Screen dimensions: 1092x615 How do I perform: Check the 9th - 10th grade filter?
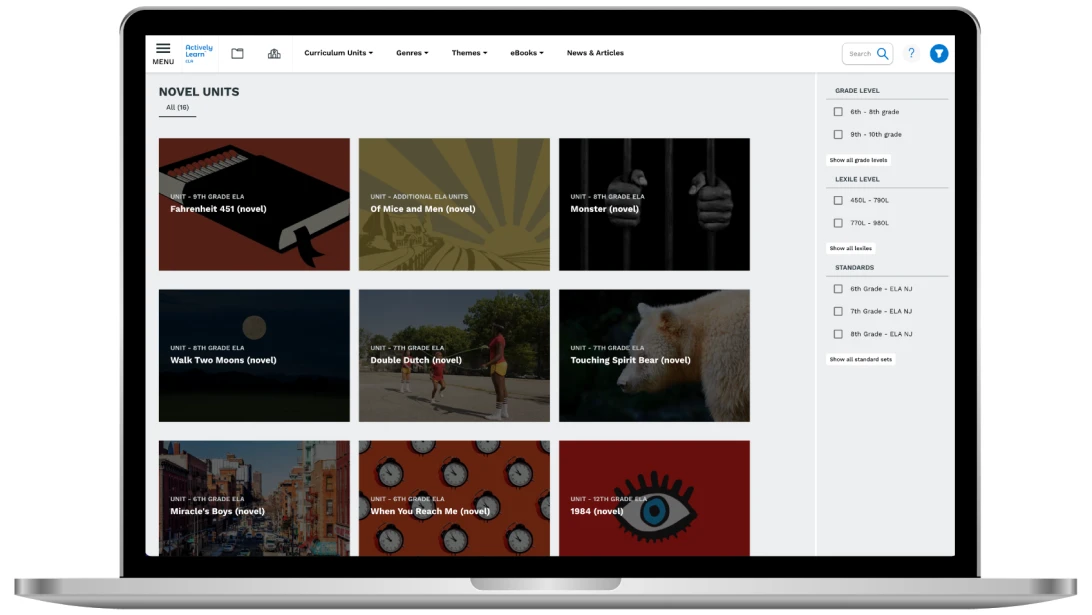pos(838,134)
